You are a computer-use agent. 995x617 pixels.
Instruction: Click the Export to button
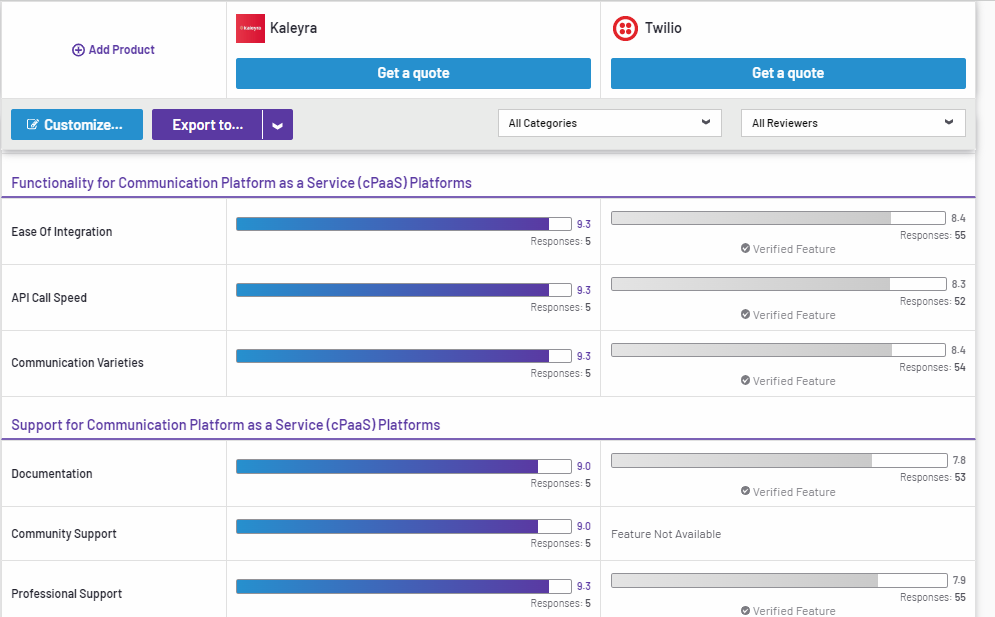coord(207,124)
